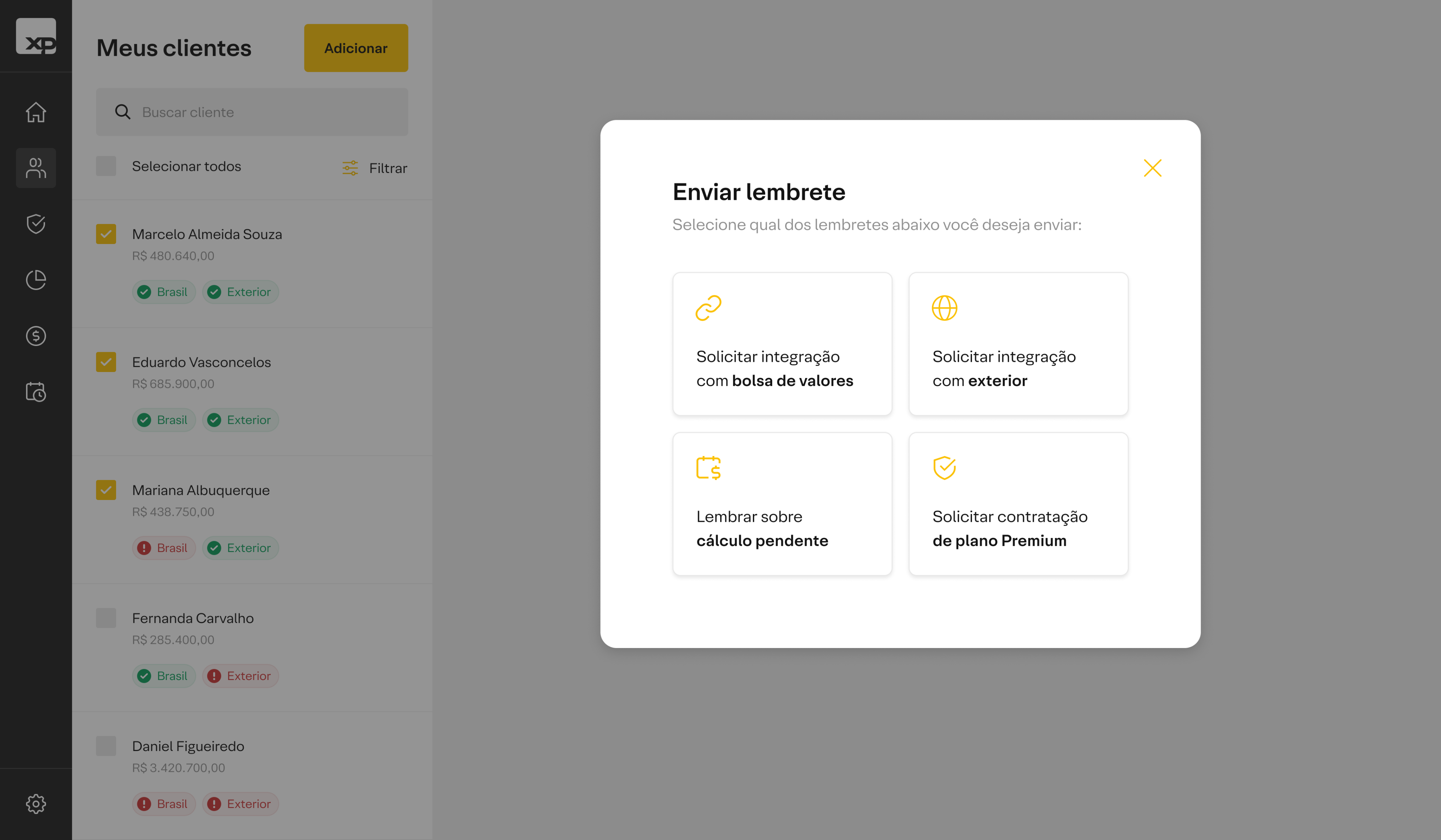
Task: Check the Fernanda Carvalho checkbox
Action: pyautogui.click(x=106, y=618)
